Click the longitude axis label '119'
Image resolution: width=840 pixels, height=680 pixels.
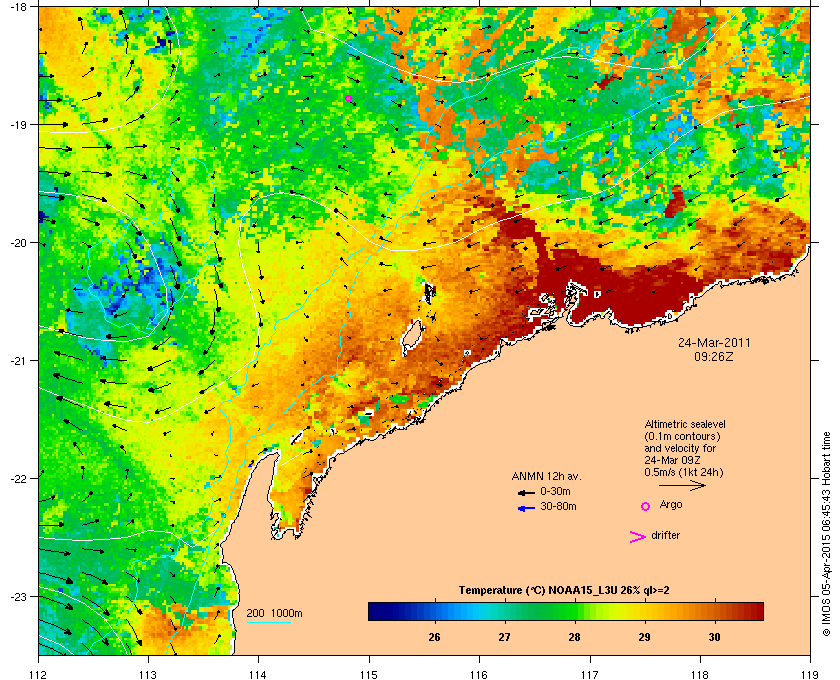click(810, 674)
